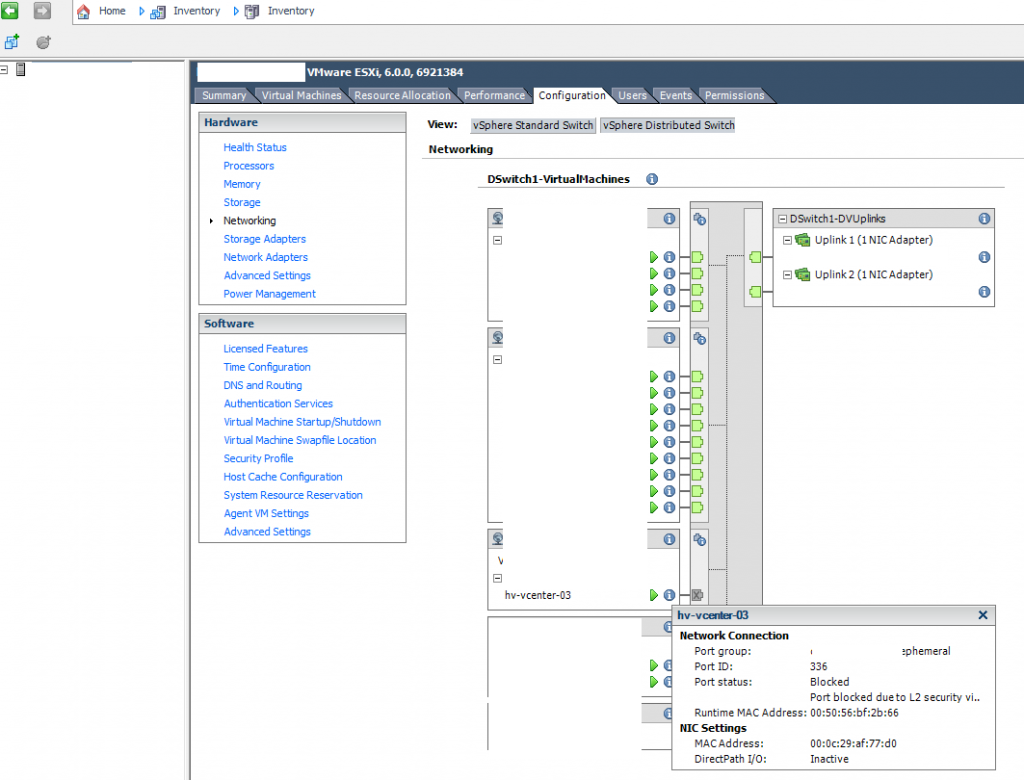The width and height of the screenshot is (1024, 780).
Task: Open the Events tab
Action: tap(675, 95)
